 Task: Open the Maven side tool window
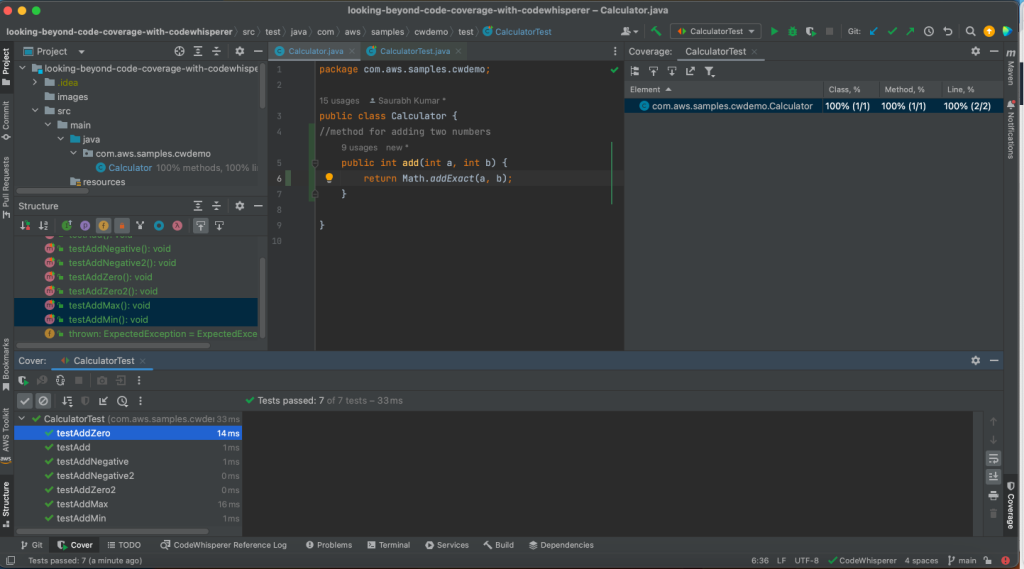pos(1011,67)
